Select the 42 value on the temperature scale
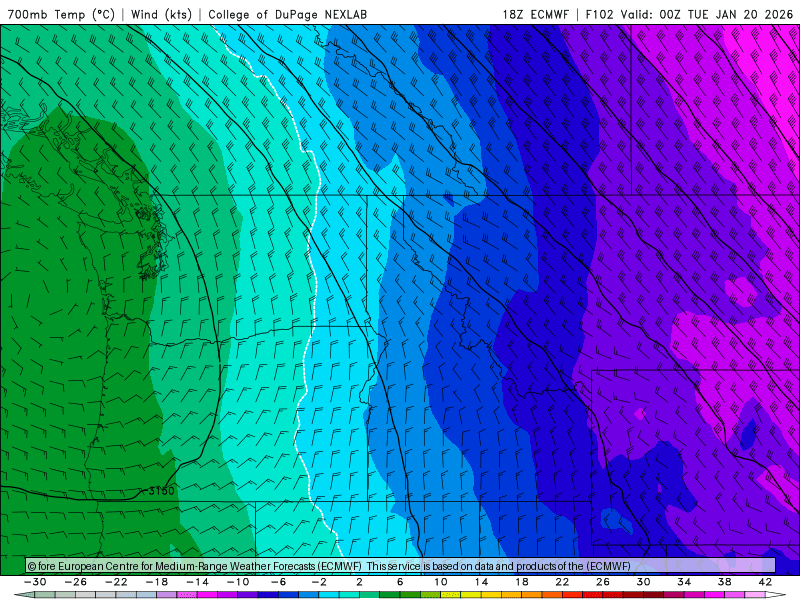This screenshot has width=800, height=600. point(765,582)
